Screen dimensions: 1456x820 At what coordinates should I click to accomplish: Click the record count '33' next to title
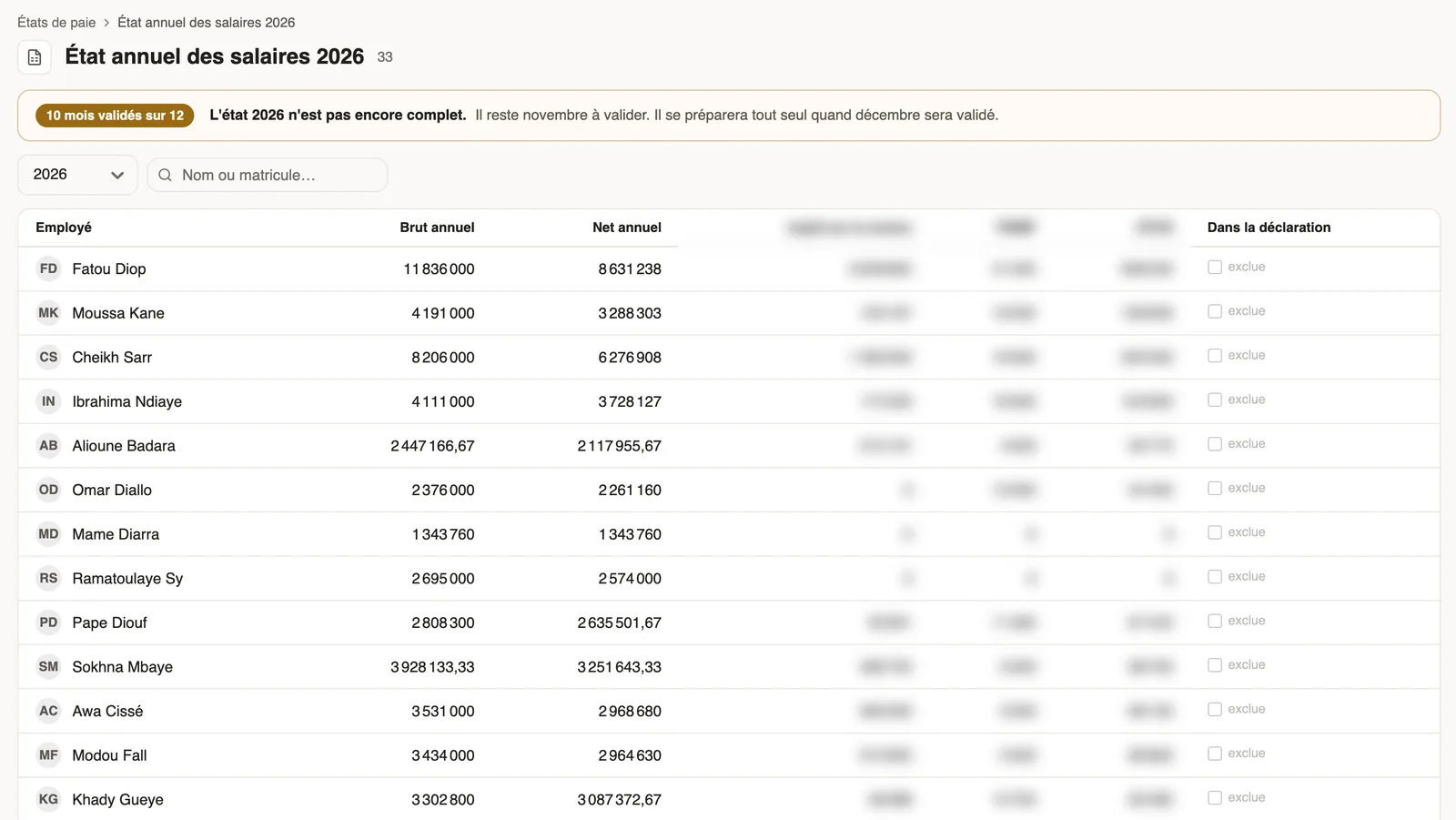(x=385, y=57)
